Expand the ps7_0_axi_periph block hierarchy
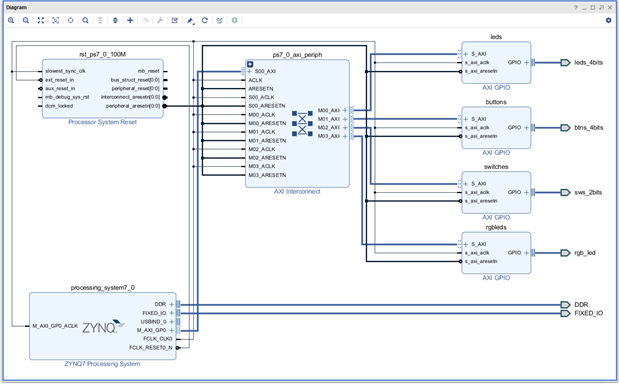Screen dimensions: 619x384 [x=250, y=64]
